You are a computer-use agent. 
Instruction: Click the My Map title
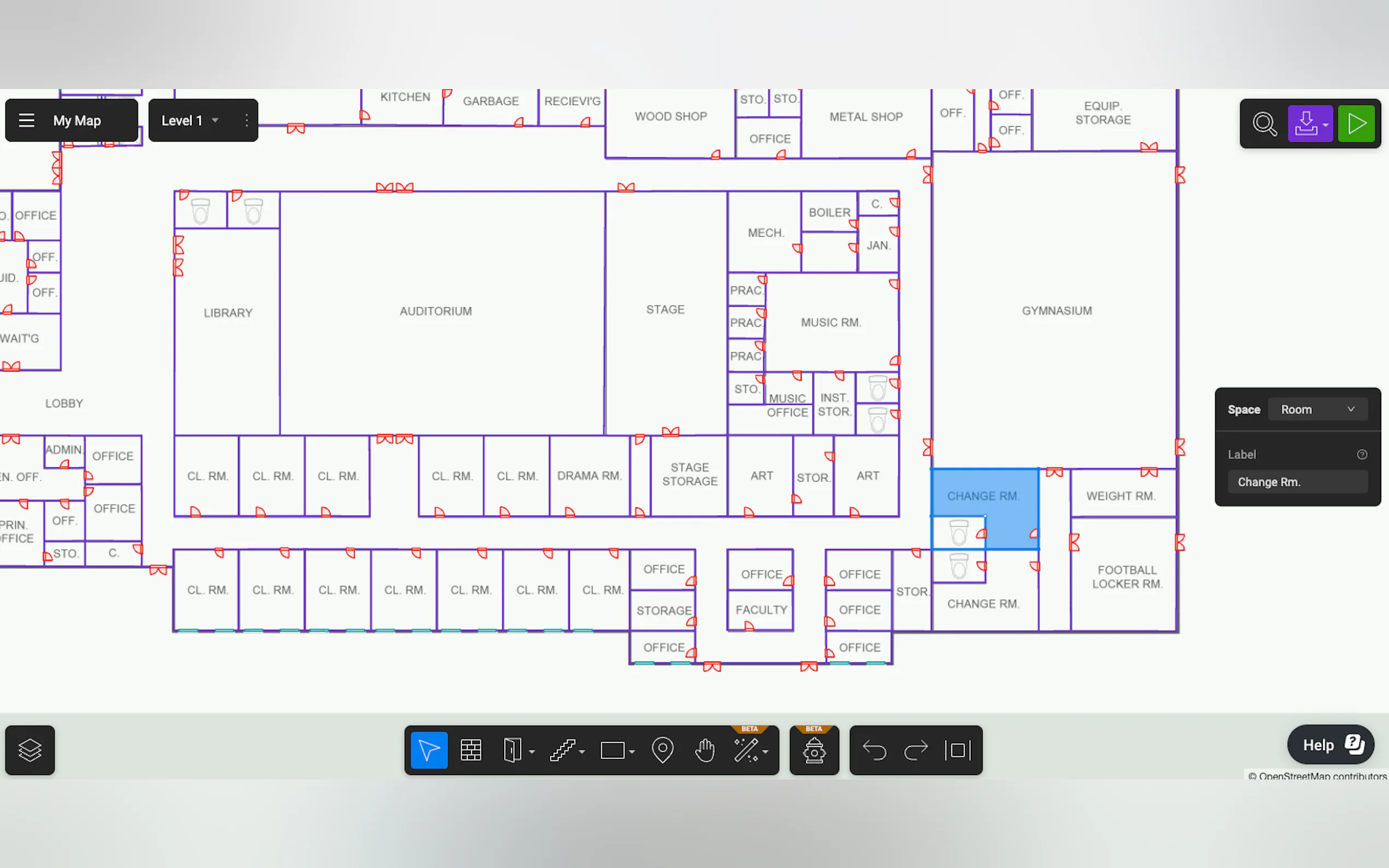pyautogui.click(x=77, y=121)
